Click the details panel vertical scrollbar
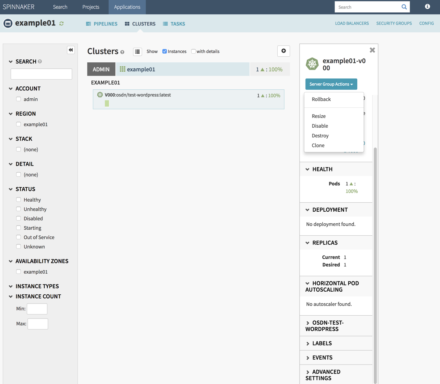Image resolution: width=440 pixels, height=384 pixels. [375, 265]
